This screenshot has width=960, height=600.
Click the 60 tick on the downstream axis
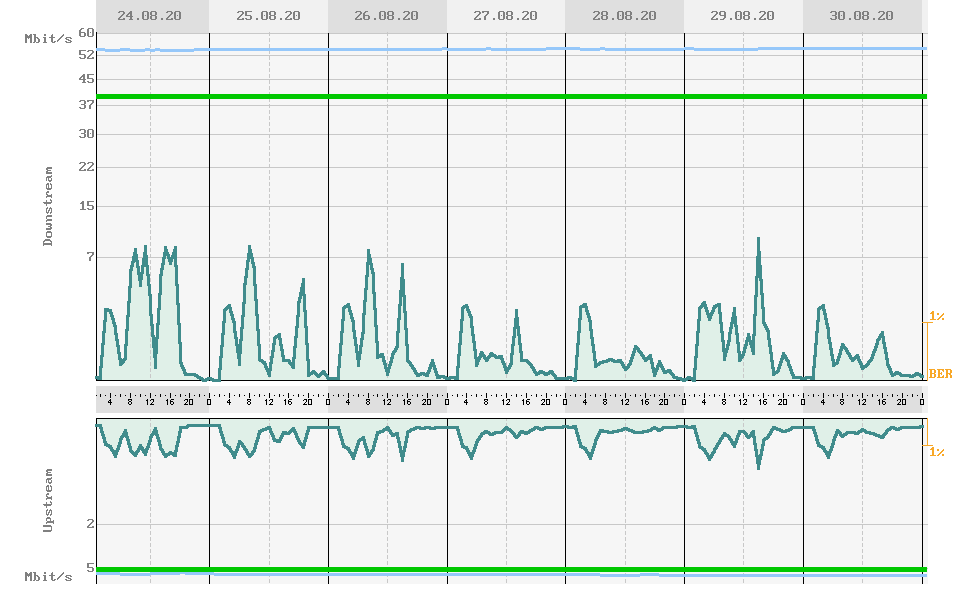click(86, 32)
